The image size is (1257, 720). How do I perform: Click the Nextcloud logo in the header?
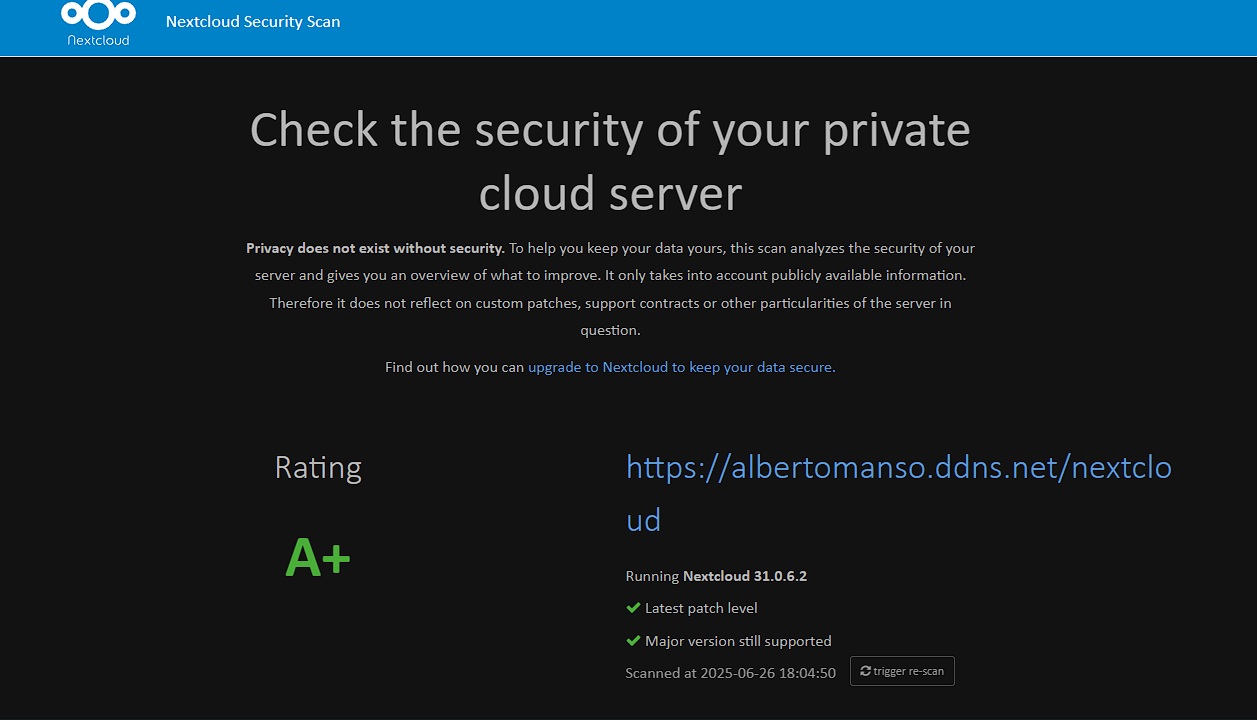click(97, 13)
